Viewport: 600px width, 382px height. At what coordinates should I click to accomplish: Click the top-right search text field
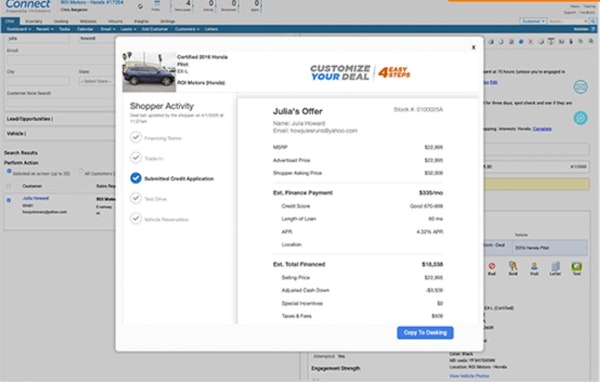point(568,21)
